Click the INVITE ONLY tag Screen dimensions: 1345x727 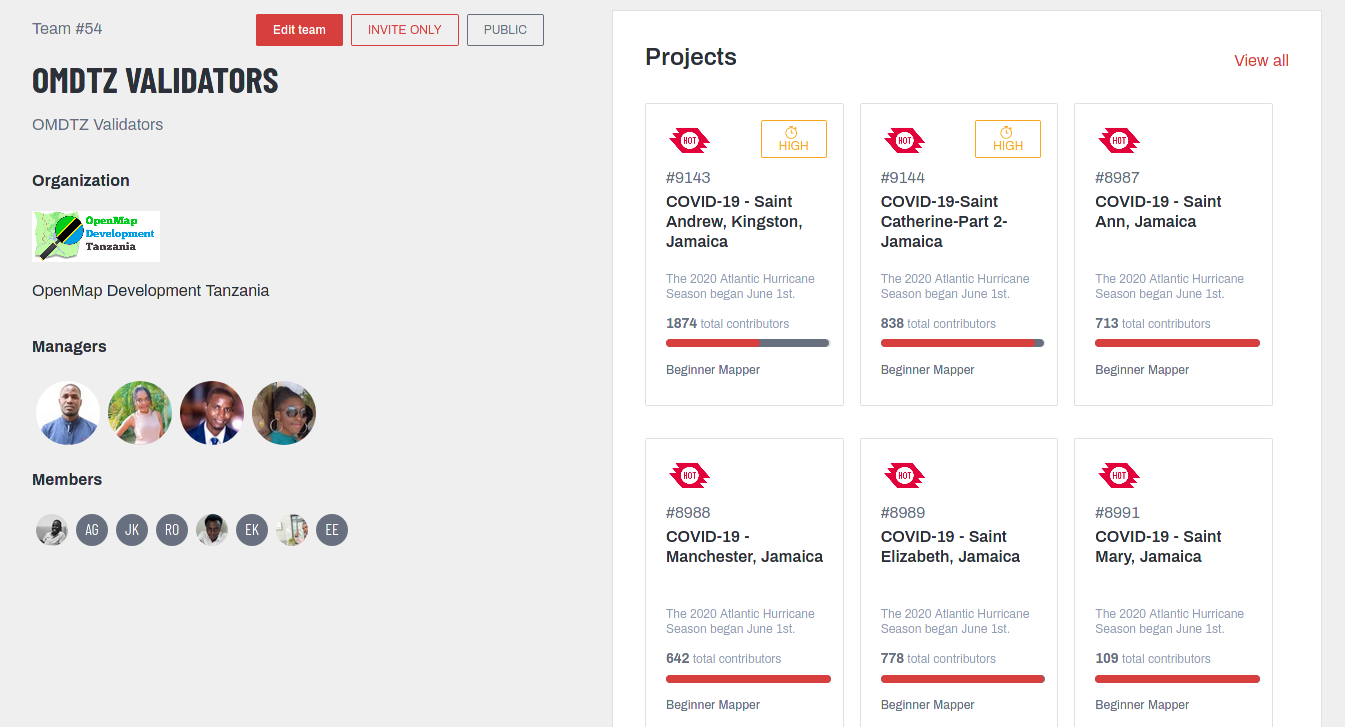tap(405, 30)
